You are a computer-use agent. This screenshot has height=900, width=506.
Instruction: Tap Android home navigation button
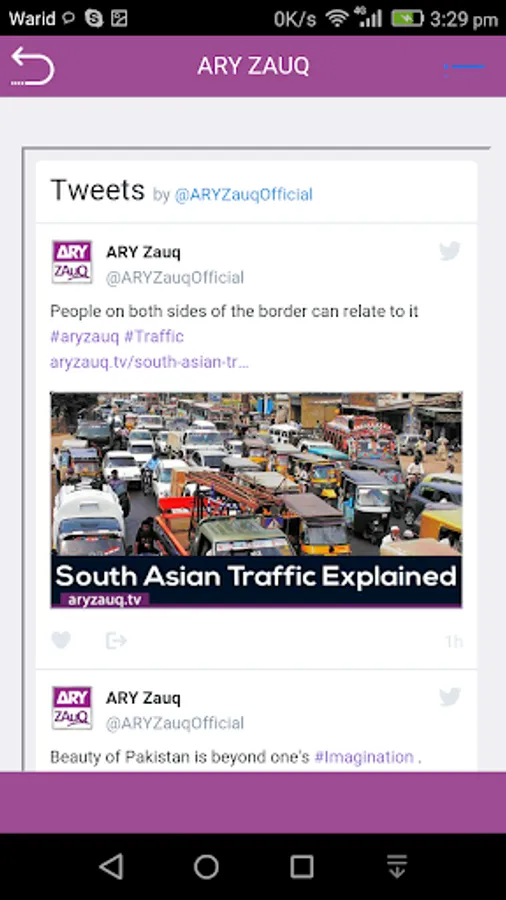[207, 866]
